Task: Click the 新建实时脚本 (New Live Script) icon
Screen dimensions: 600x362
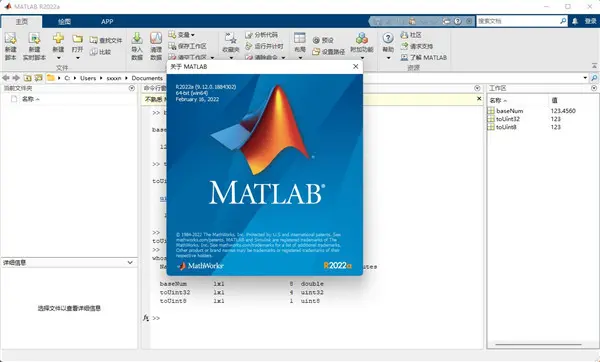Action: (34, 38)
